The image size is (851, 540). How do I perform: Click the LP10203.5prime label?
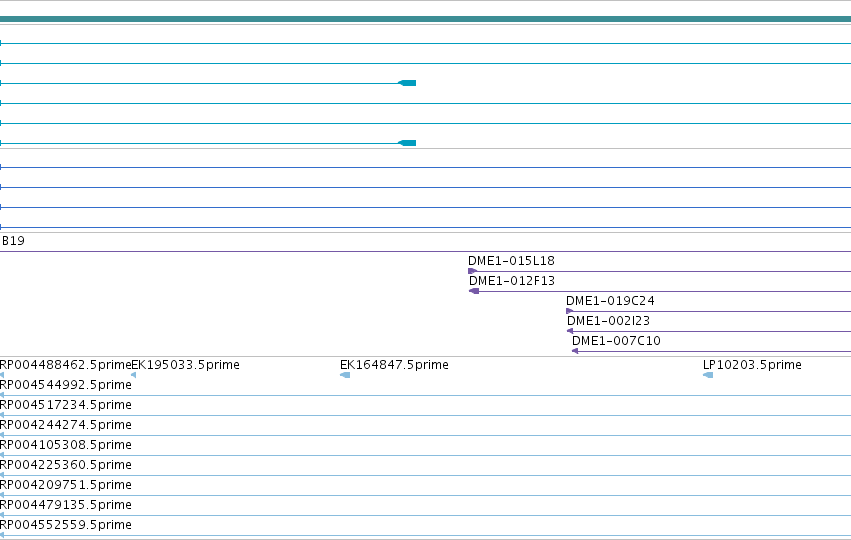(x=752, y=365)
